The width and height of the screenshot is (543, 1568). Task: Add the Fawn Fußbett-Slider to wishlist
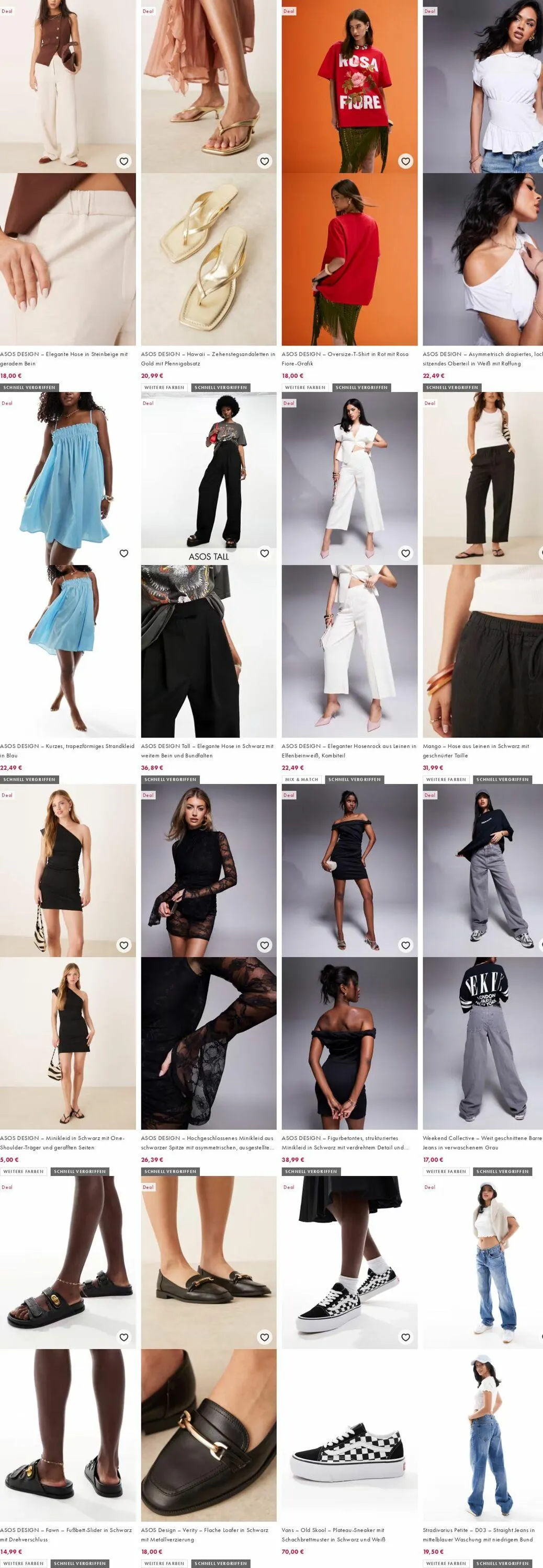pos(123,1338)
